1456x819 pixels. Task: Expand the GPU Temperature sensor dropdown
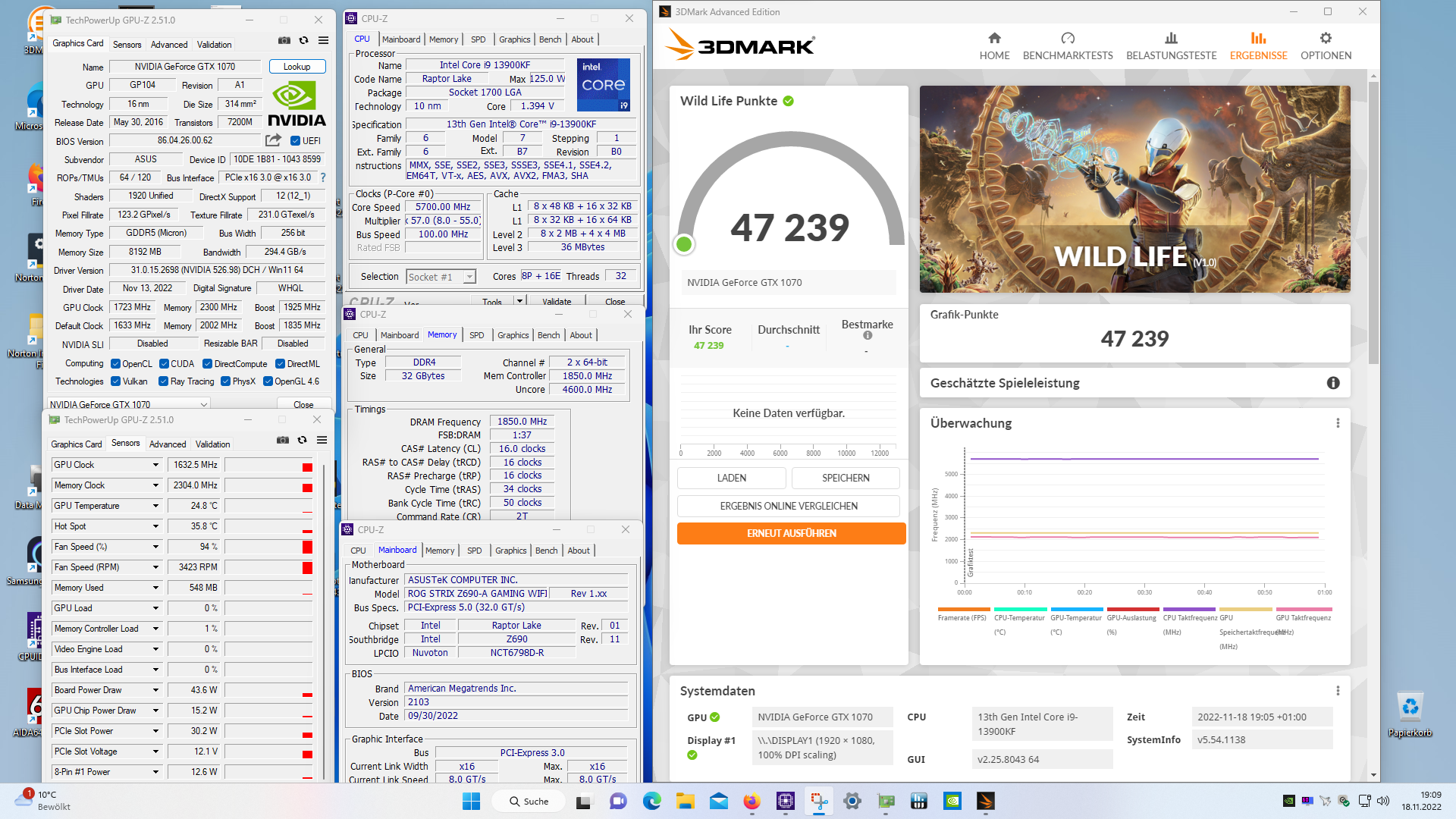pyautogui.click(x=155, y=506)
